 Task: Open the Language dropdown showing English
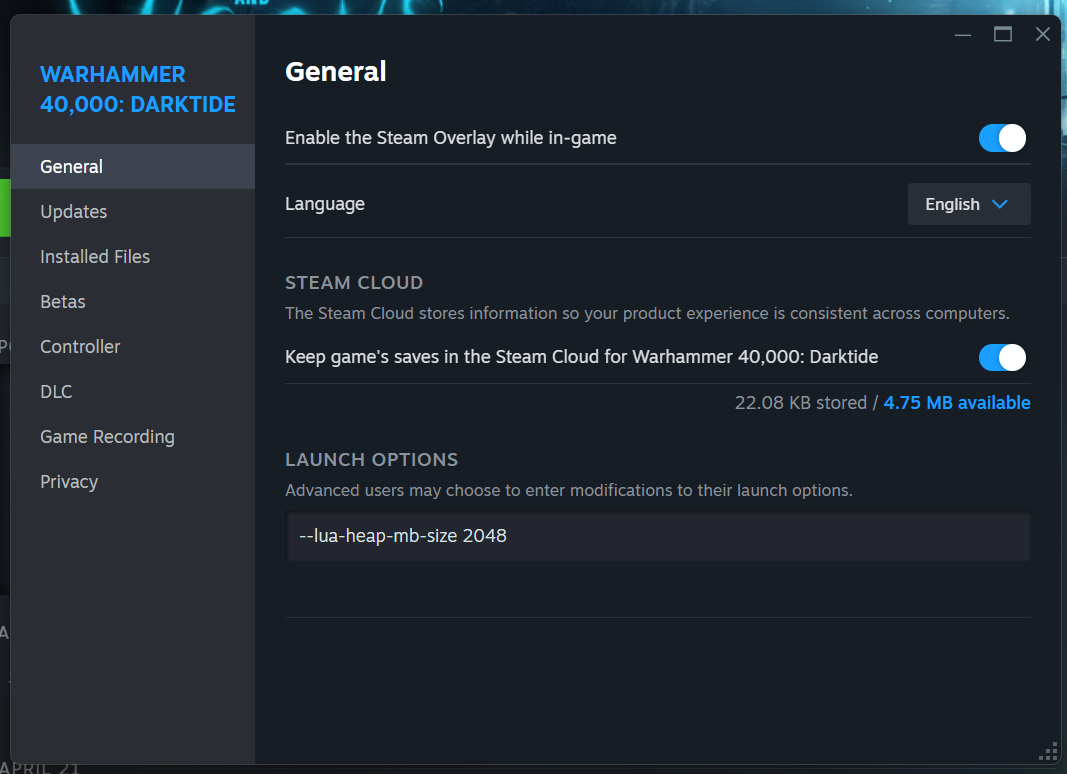pyautogui.click(x=968, y=204)
